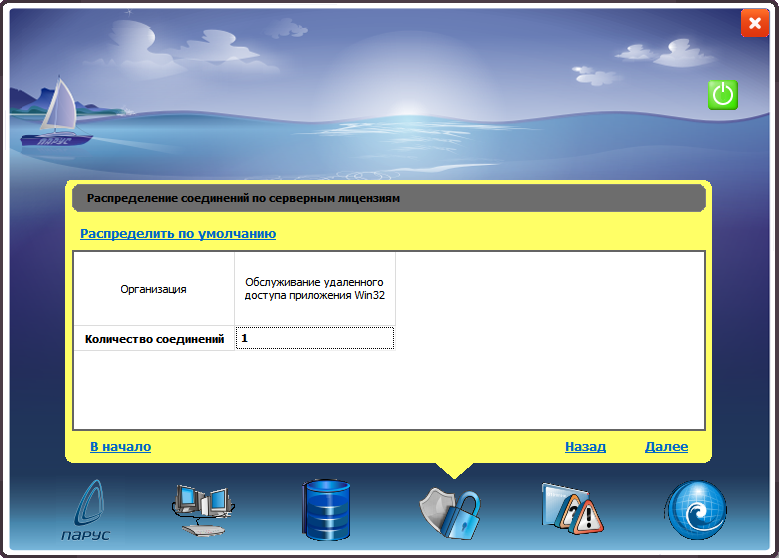This screenshot has width=779, height=558.
Task: Select the shield and padlock licensing icon
Action: 450,513
